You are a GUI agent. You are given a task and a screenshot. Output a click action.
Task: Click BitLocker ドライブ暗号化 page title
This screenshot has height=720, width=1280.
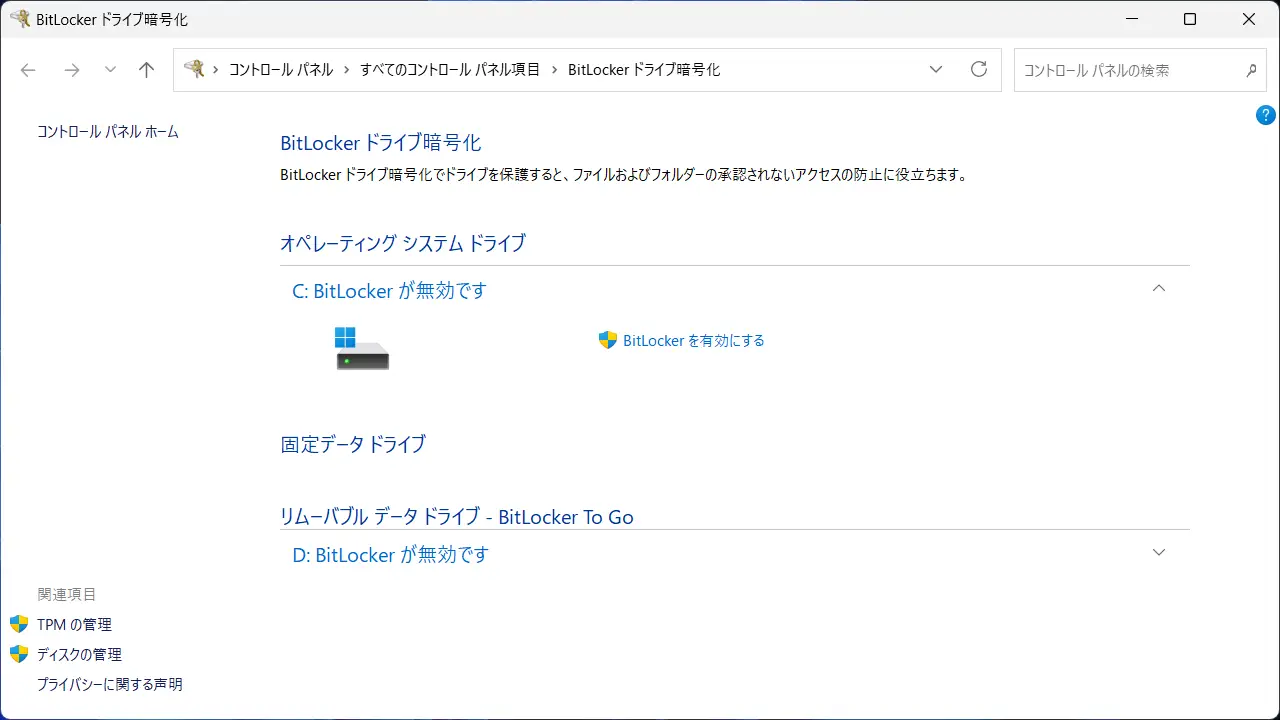tap(381, 143)
